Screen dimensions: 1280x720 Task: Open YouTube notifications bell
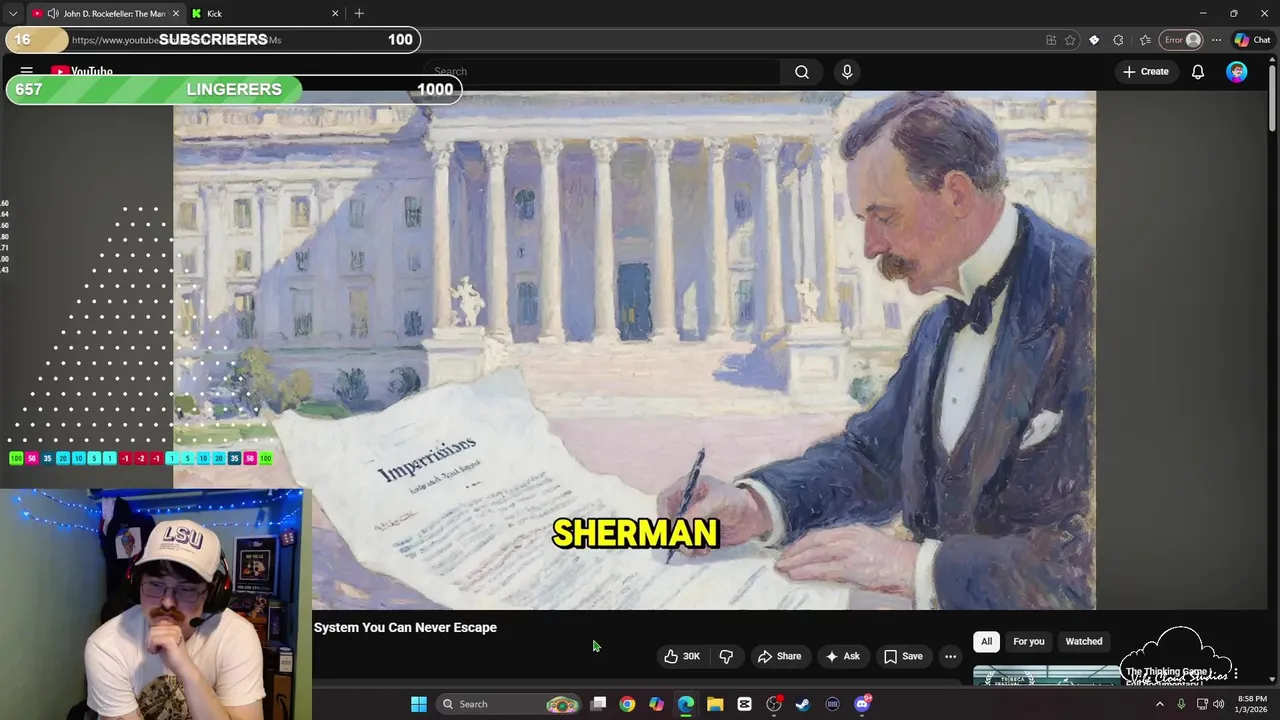[x=1197, y=72]
